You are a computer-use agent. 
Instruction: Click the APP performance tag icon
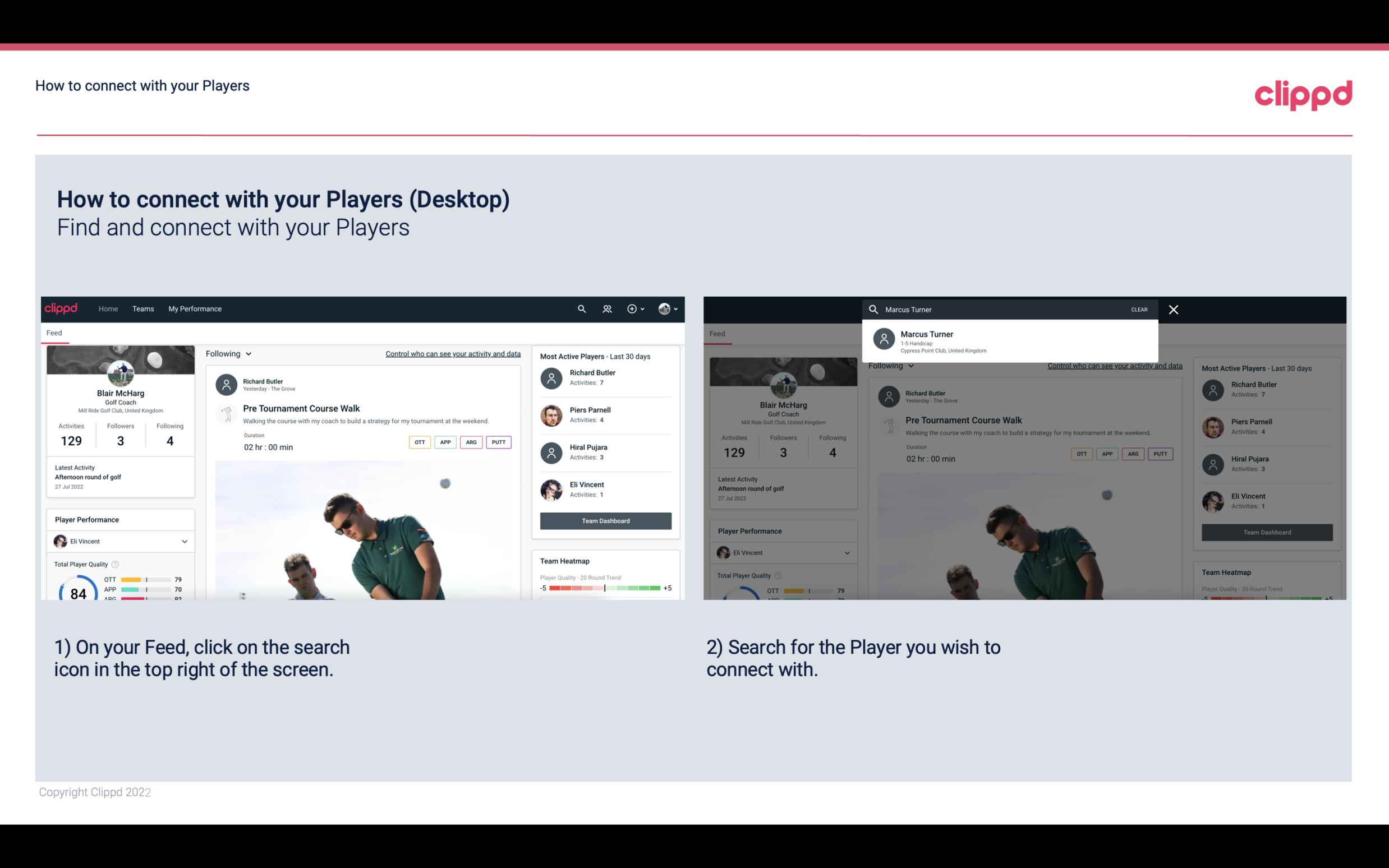coord(445,442)
